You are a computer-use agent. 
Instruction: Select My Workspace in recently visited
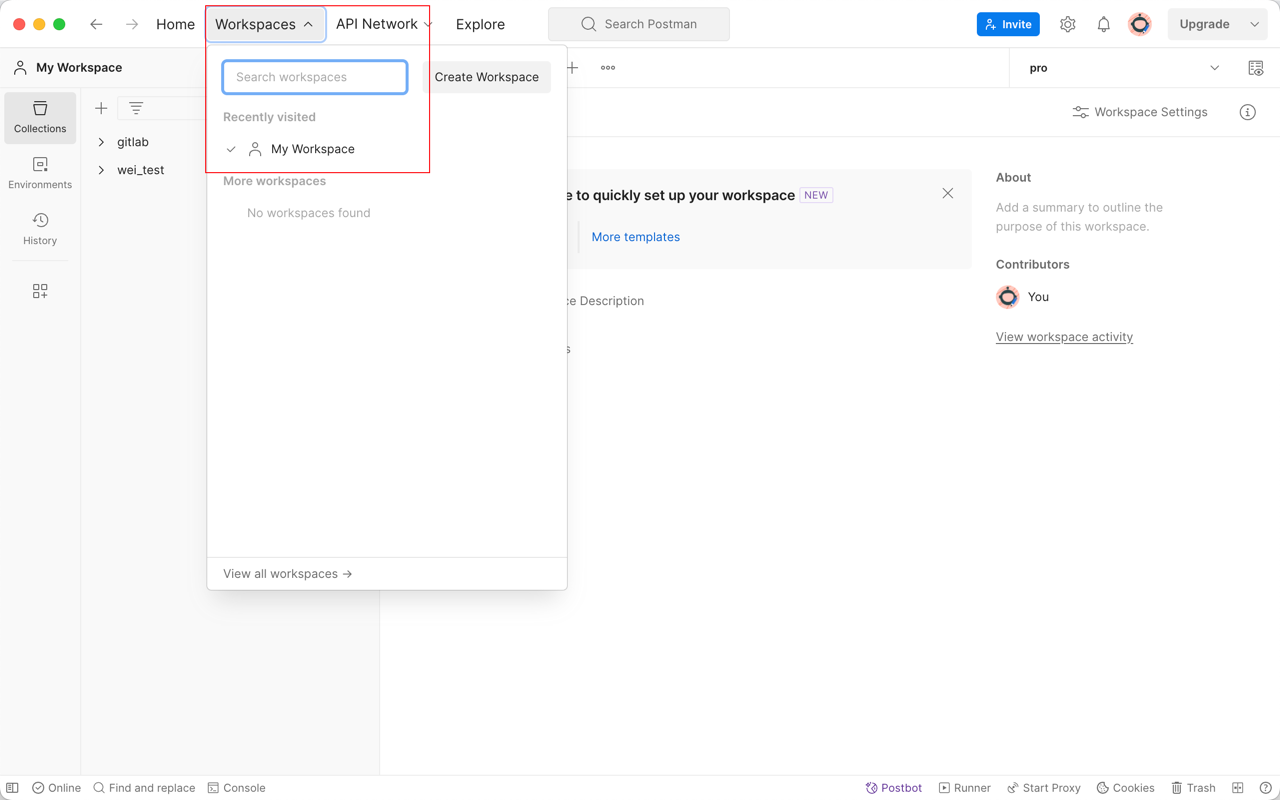[312, 149]
